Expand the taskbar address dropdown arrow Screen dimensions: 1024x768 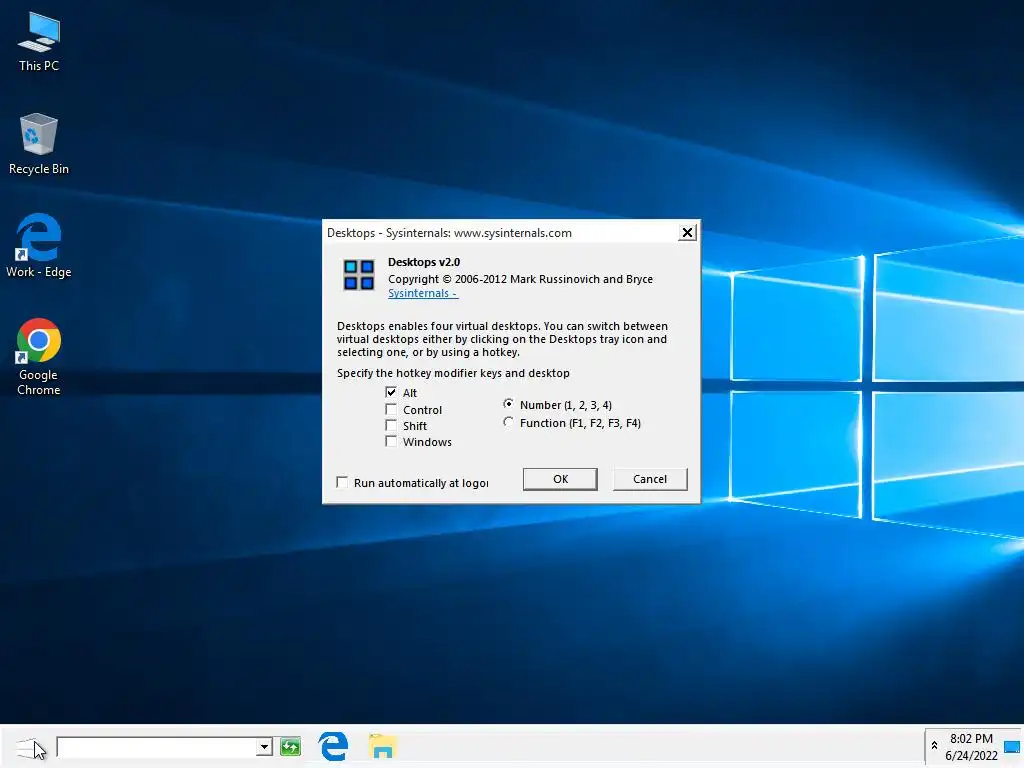click(264, 746)
